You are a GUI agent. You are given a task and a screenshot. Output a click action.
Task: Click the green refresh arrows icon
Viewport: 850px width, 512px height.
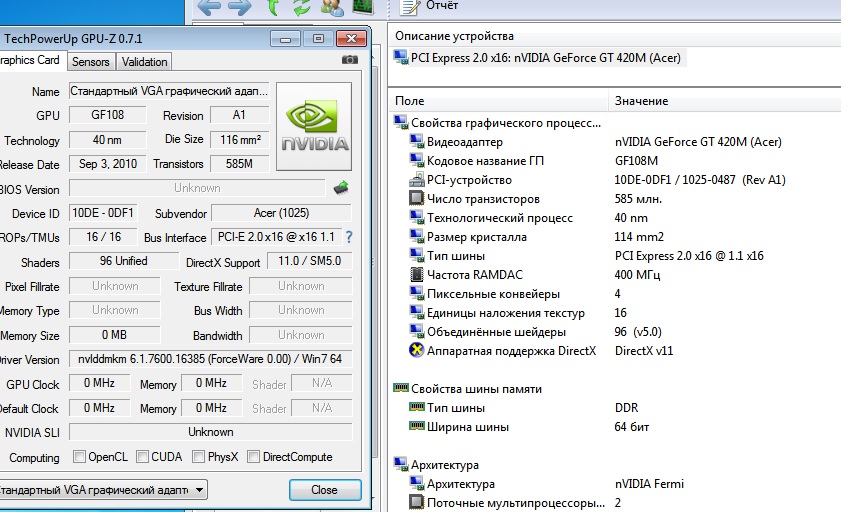click(302, 8)
